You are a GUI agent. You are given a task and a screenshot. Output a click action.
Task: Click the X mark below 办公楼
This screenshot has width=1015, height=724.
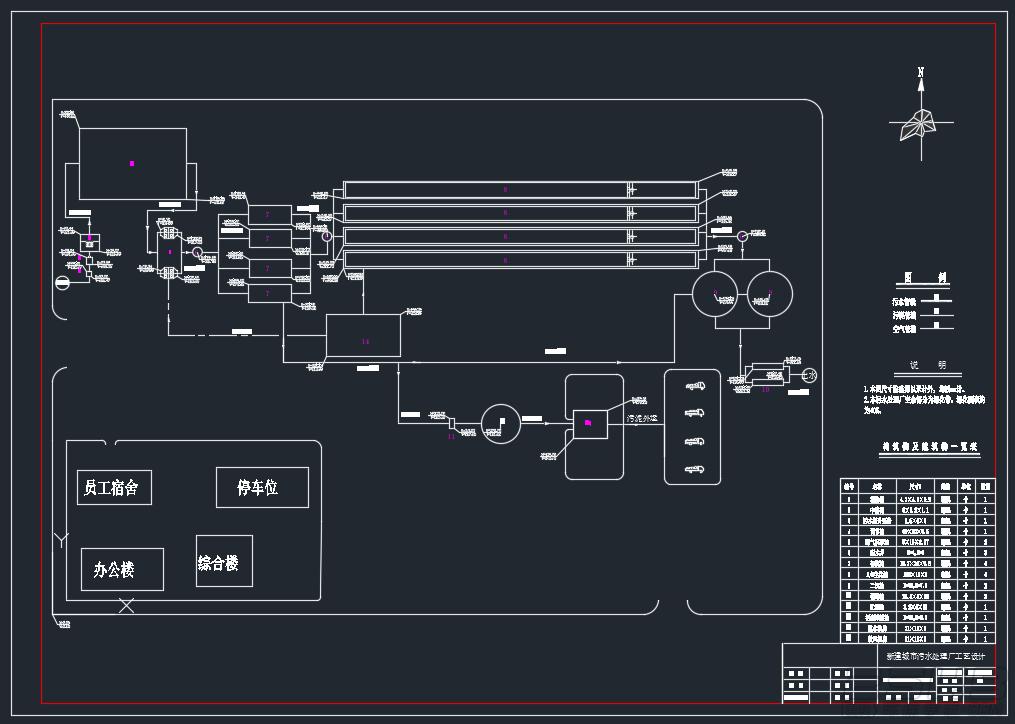pos(126,606)
